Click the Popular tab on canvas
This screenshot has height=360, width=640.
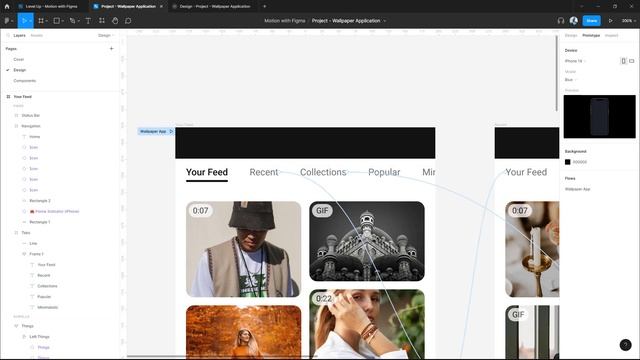pyautogui.click(x=384, y=172)
